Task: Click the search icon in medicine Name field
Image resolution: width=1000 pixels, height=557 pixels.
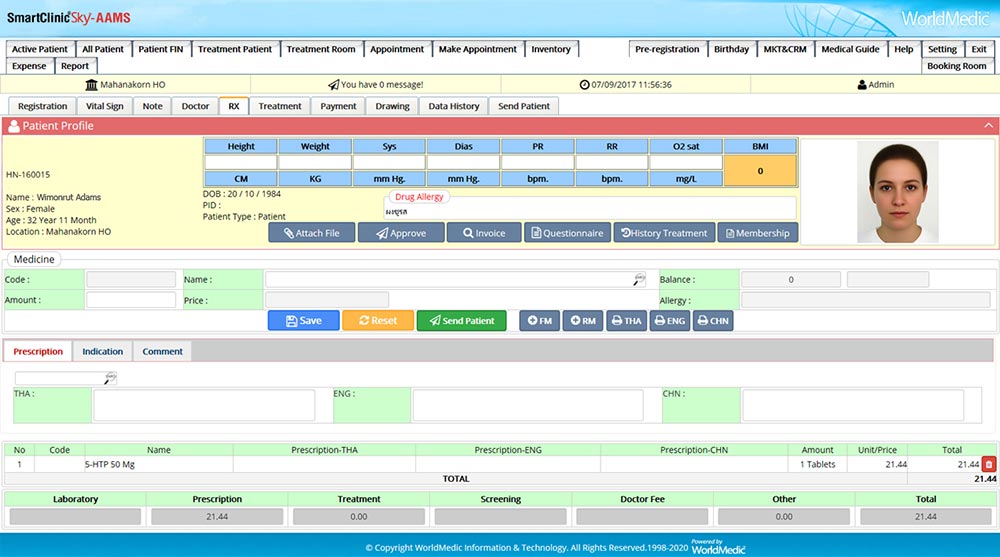Action: coord(639,280)
